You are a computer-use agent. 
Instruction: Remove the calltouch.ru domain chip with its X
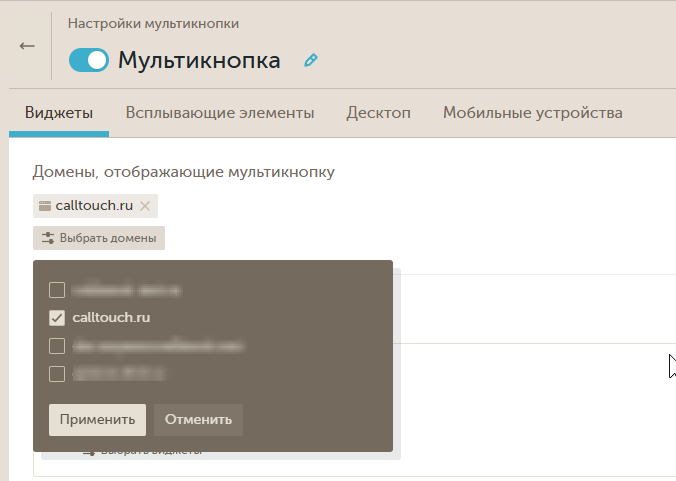tap(145, 206)
